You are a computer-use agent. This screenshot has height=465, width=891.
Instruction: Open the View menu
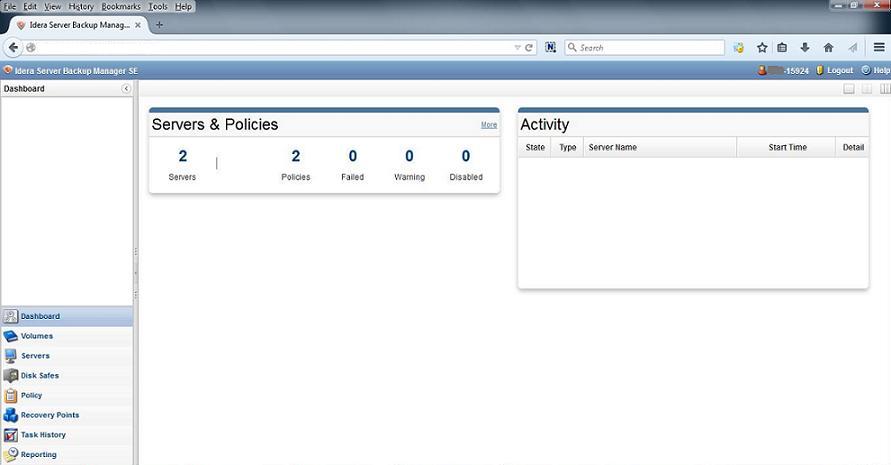[x=52, y=7]
